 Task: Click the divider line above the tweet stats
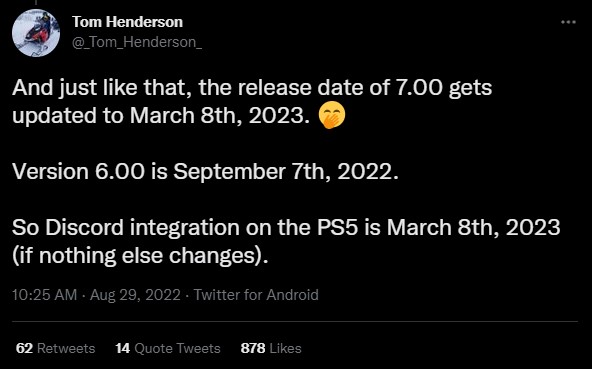coord(295,321)
